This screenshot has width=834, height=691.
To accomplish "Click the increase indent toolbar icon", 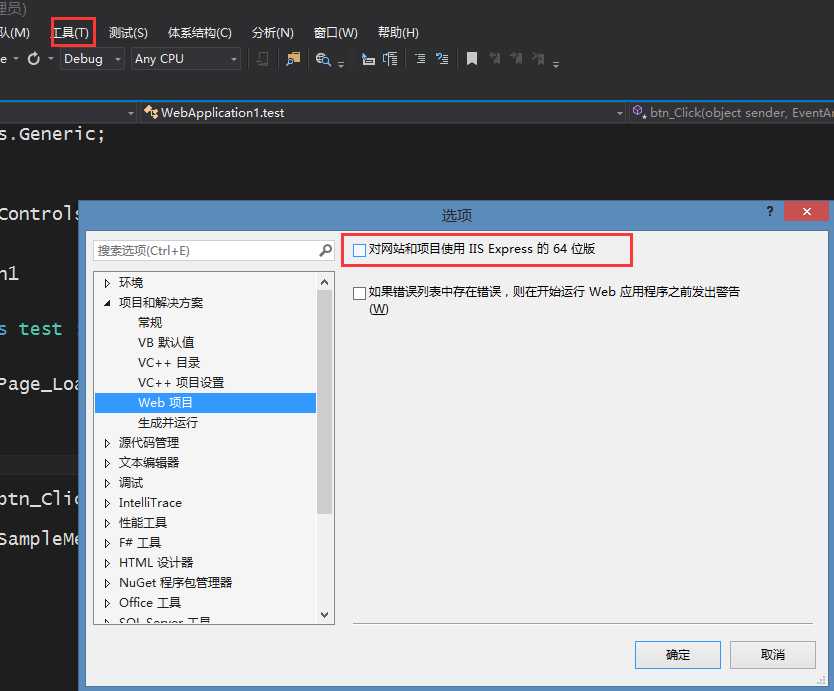I will (442, 59).
